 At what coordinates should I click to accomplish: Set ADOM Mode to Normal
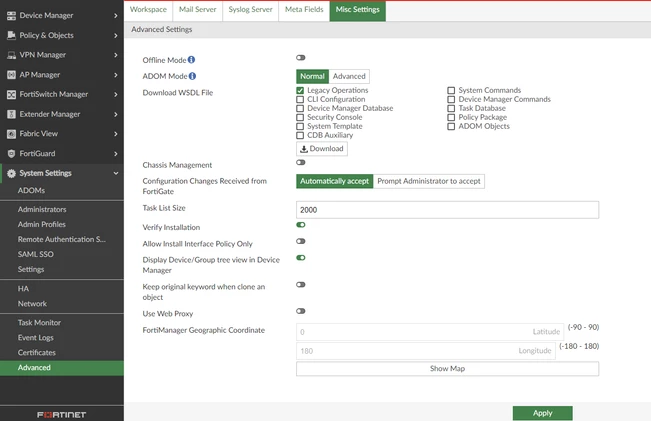[x=312, y=76]
